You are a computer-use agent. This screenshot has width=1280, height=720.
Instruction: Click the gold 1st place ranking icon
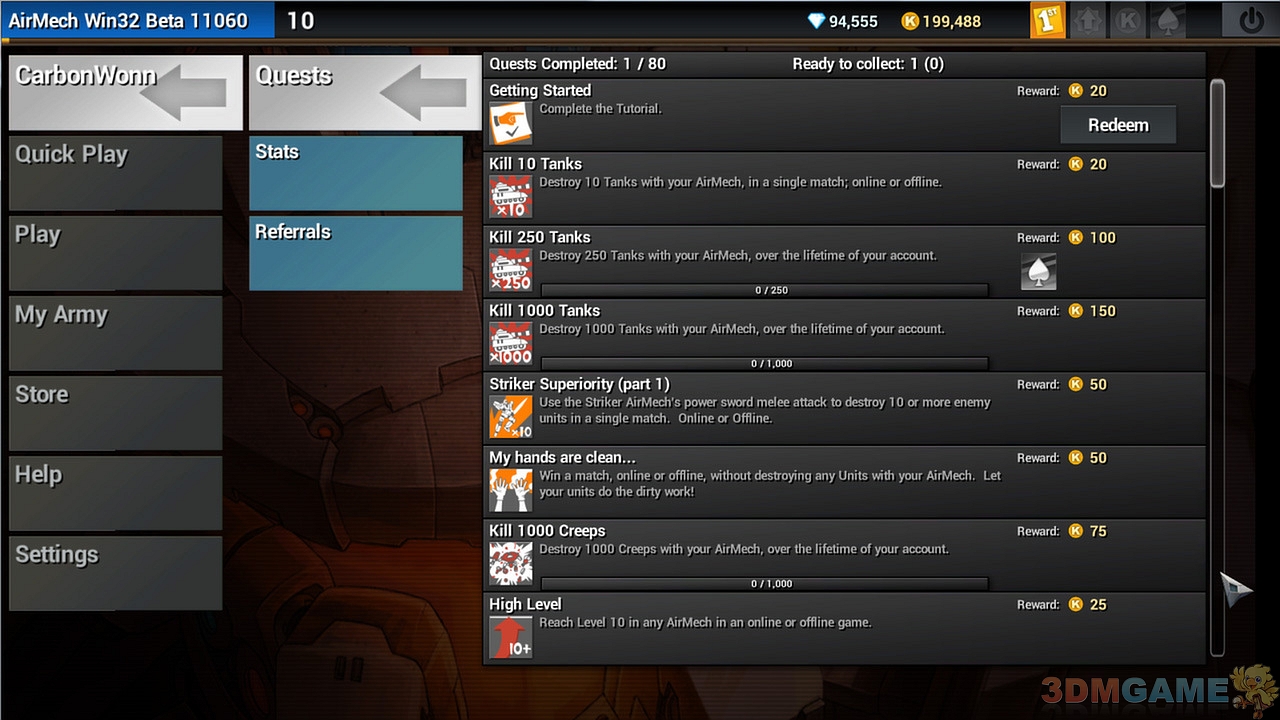point(1047,20)
